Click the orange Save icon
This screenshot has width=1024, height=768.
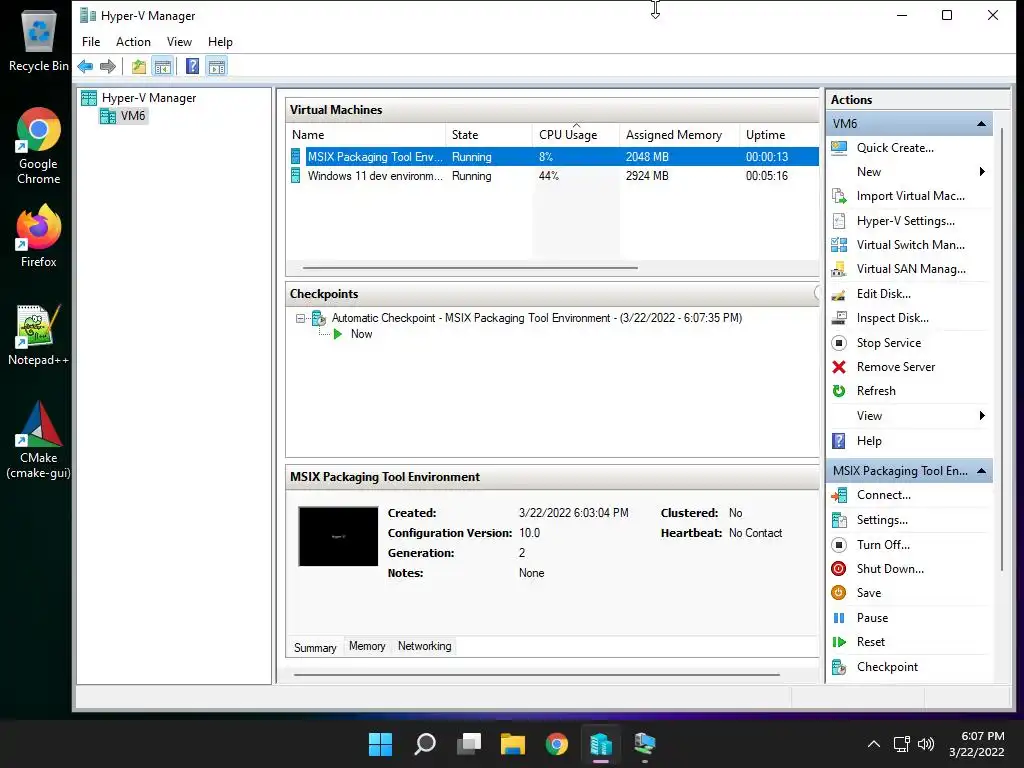[x=839, y=593]
